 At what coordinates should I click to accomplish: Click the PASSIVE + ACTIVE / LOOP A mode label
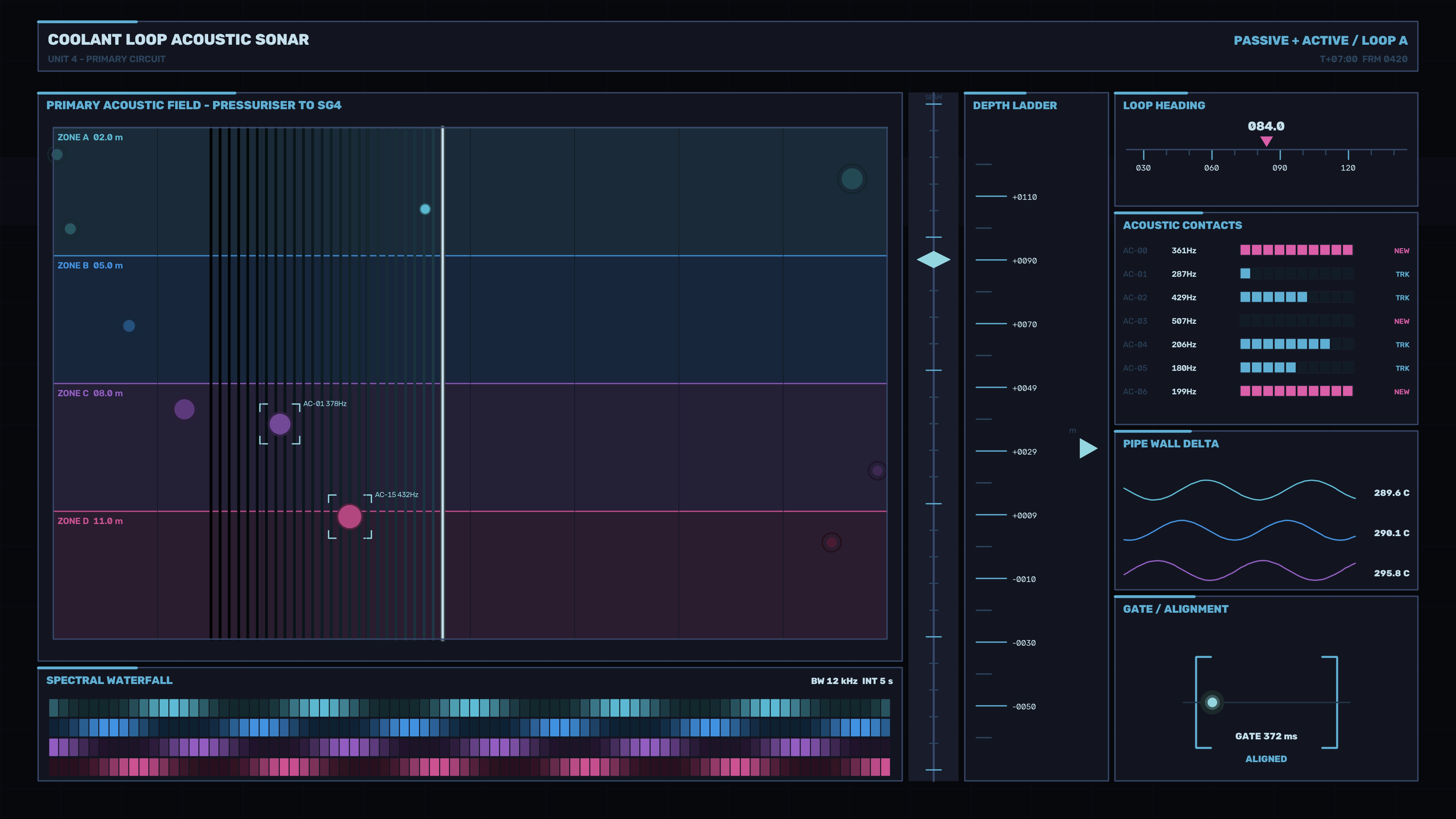point(1320,41)
